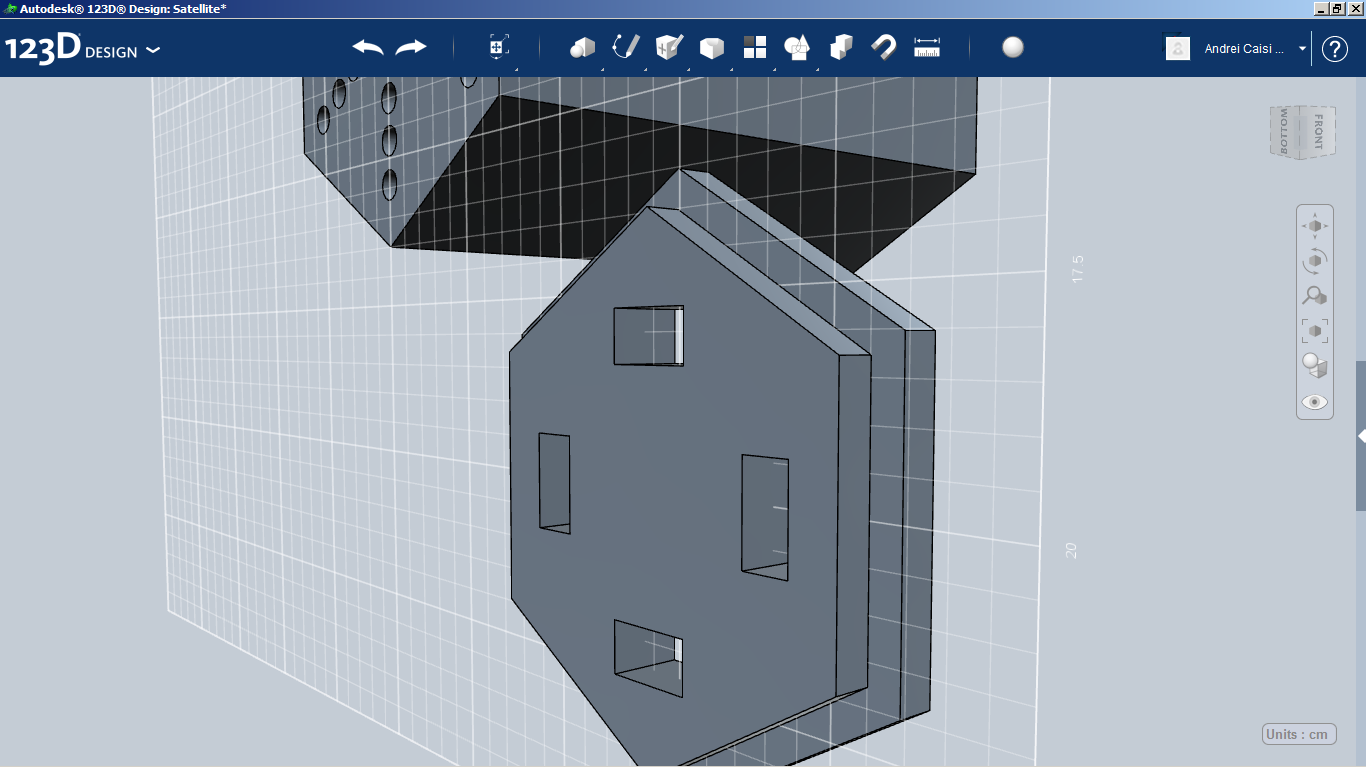1366x768 pixels.
Task: Select the Pan navigation tool
Action: pyautogui.click(x=1315, y=226)
